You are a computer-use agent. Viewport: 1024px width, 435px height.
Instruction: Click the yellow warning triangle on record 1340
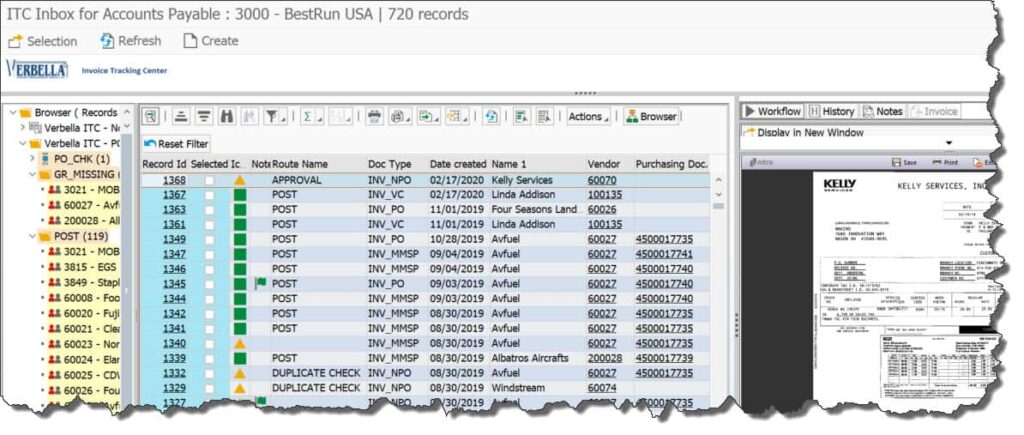point(240,344)
